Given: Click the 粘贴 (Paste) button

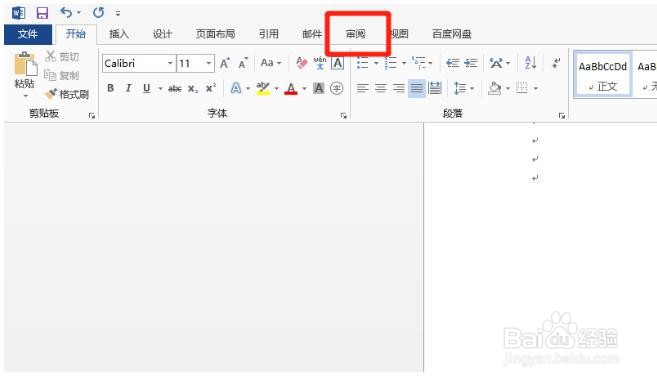Looking at the screenshot, I should (x=24, y=70).
